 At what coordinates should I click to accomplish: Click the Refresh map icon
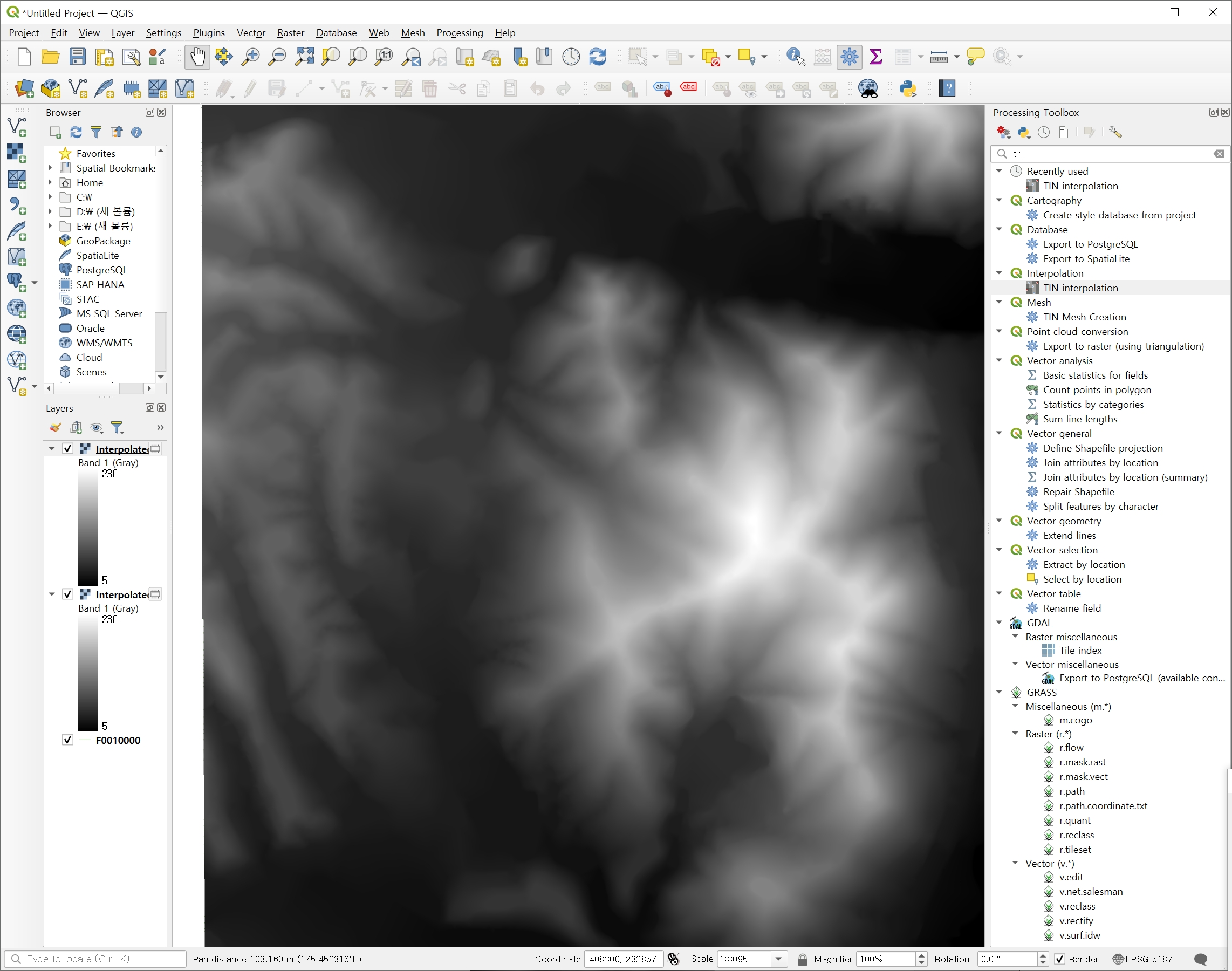pyautogui.click(x=598, y=57)
